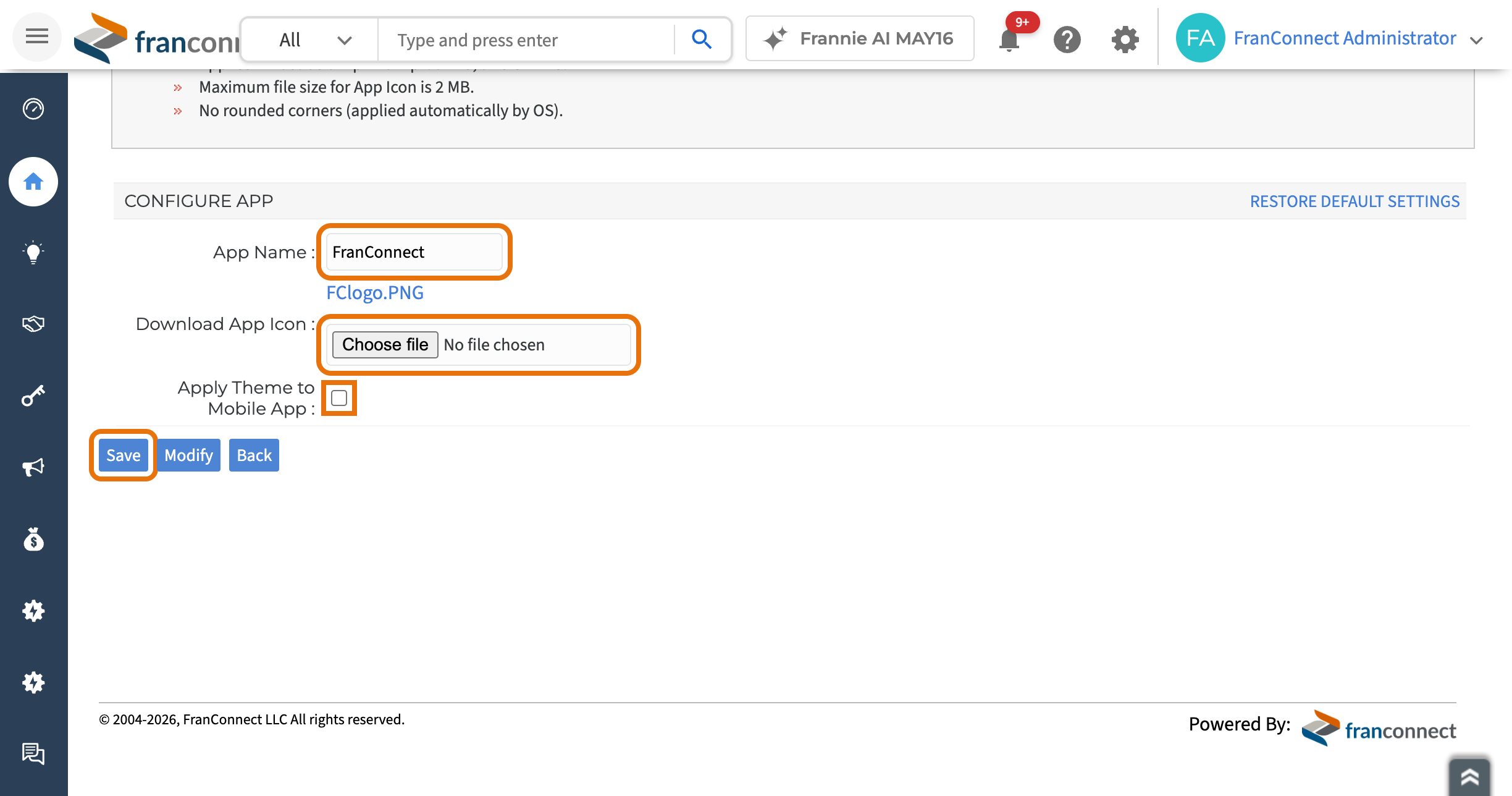
Task: Focus the App Name text field
Action: 414,252
